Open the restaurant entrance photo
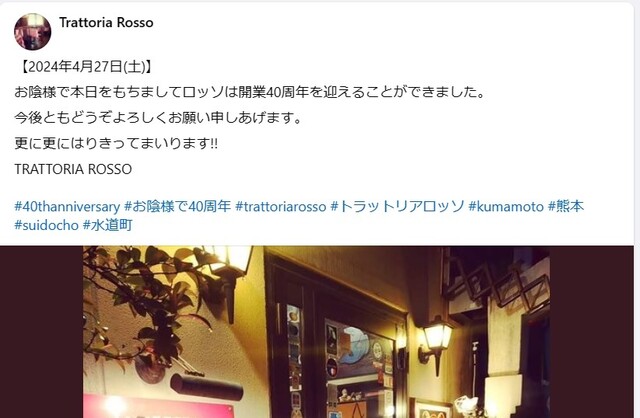 pos(316,332)
